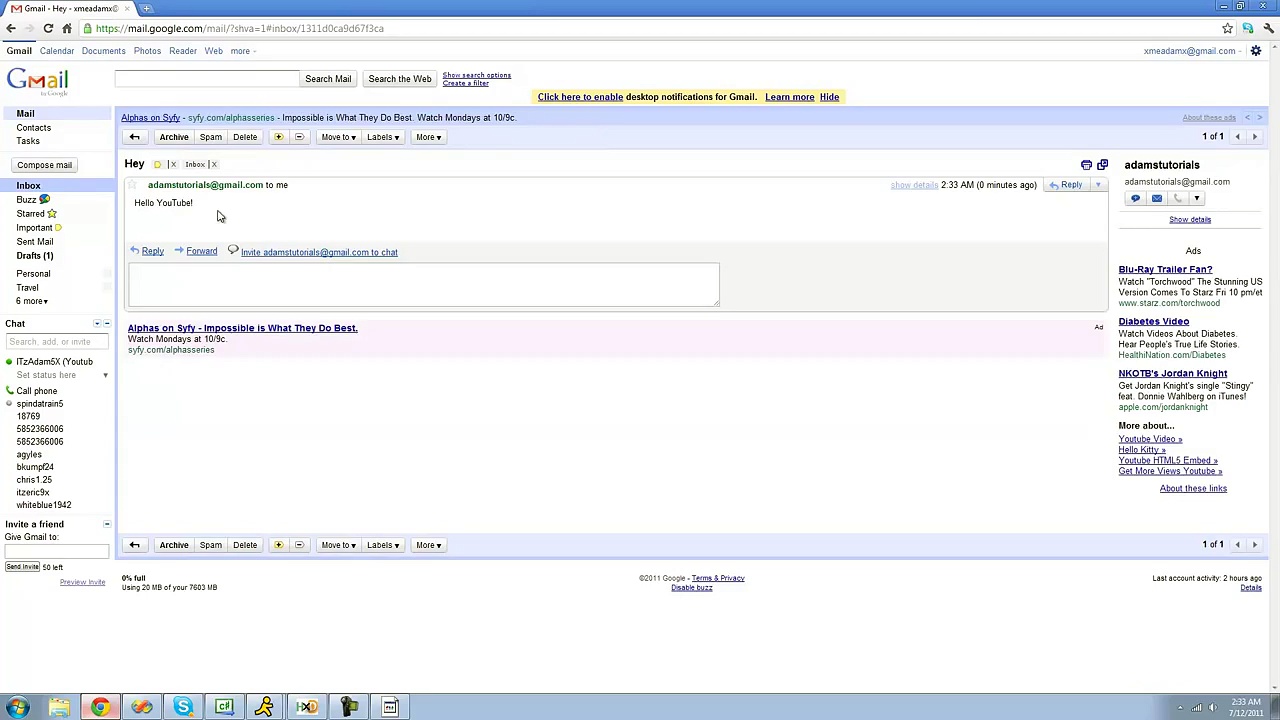Expand the 6 more labels list

tap(31, 301)
